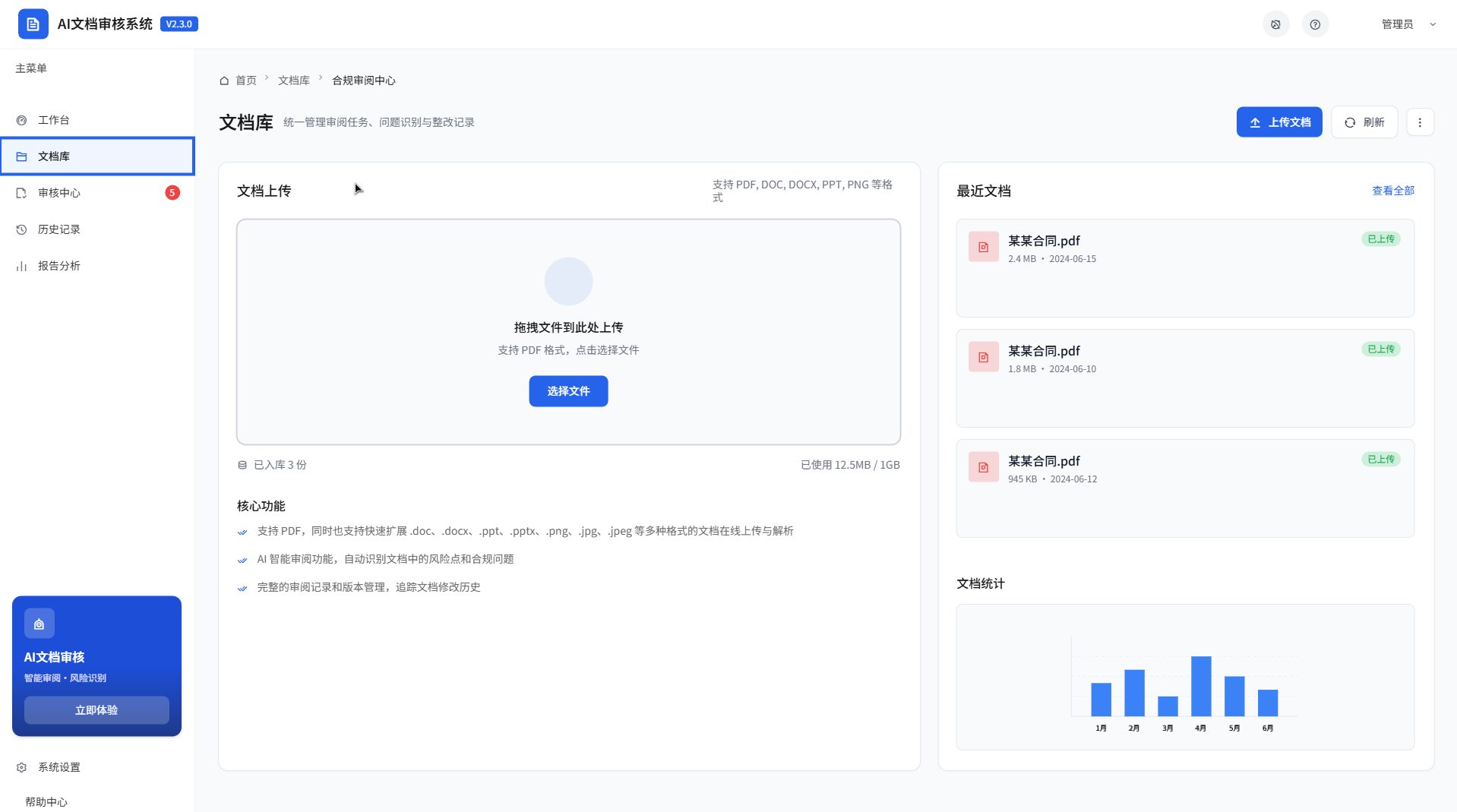Screen dimensions: 1457x812
Task: Click 查看全部 link in 最近文档
Action: tap(1393, 191)
